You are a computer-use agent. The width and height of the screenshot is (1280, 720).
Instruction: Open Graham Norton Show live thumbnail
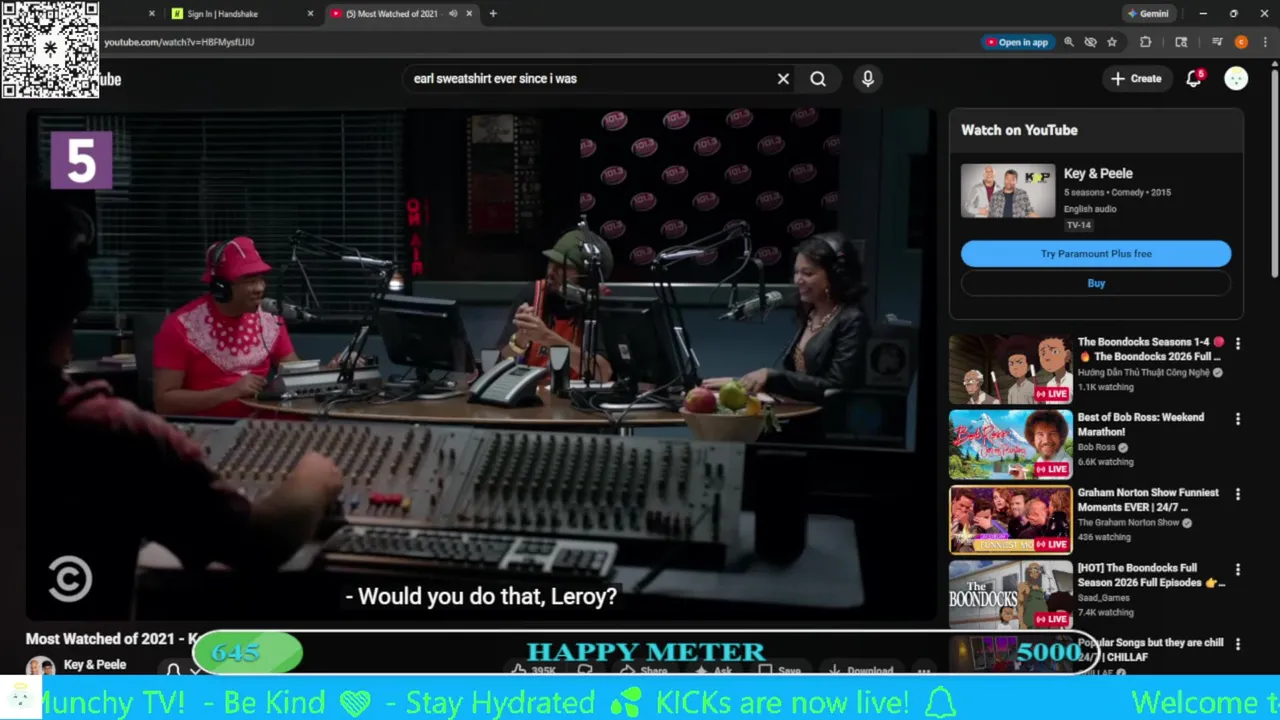(x=1010, y=520)
